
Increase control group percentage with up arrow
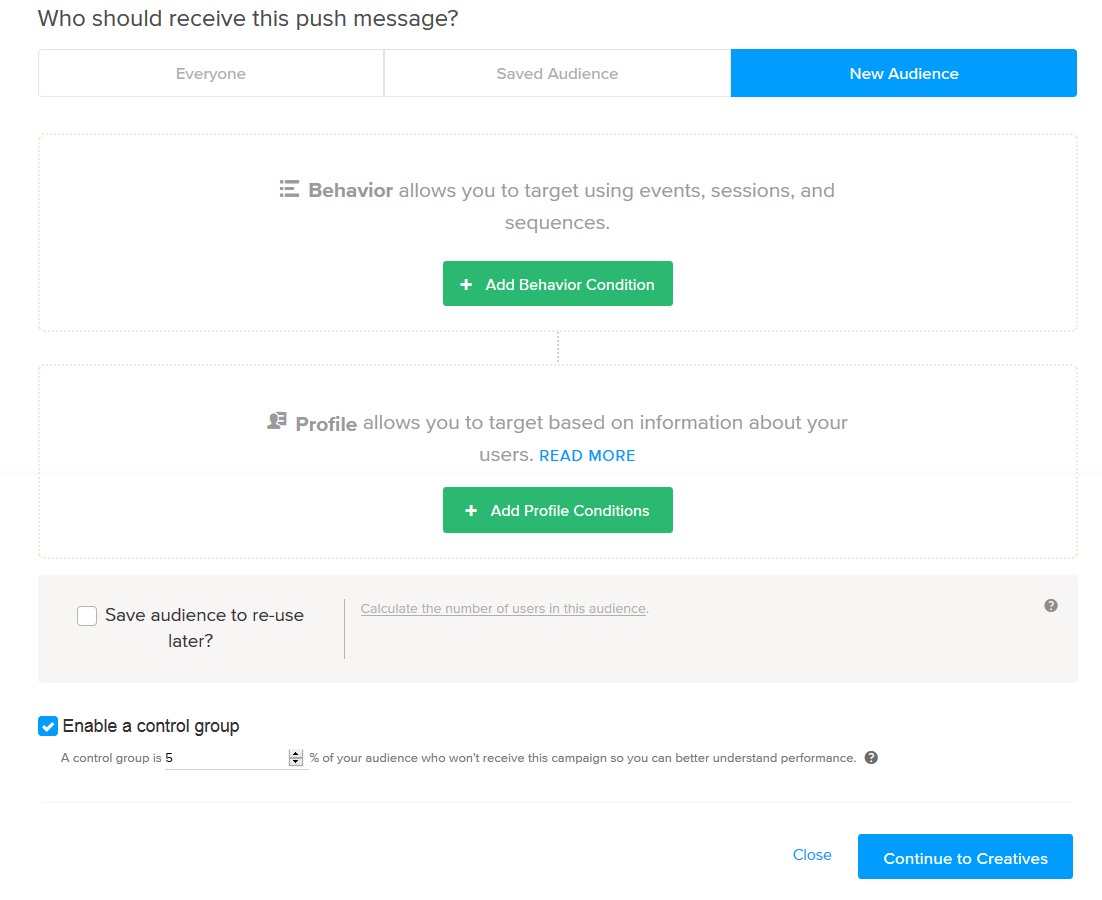(295, 754)
